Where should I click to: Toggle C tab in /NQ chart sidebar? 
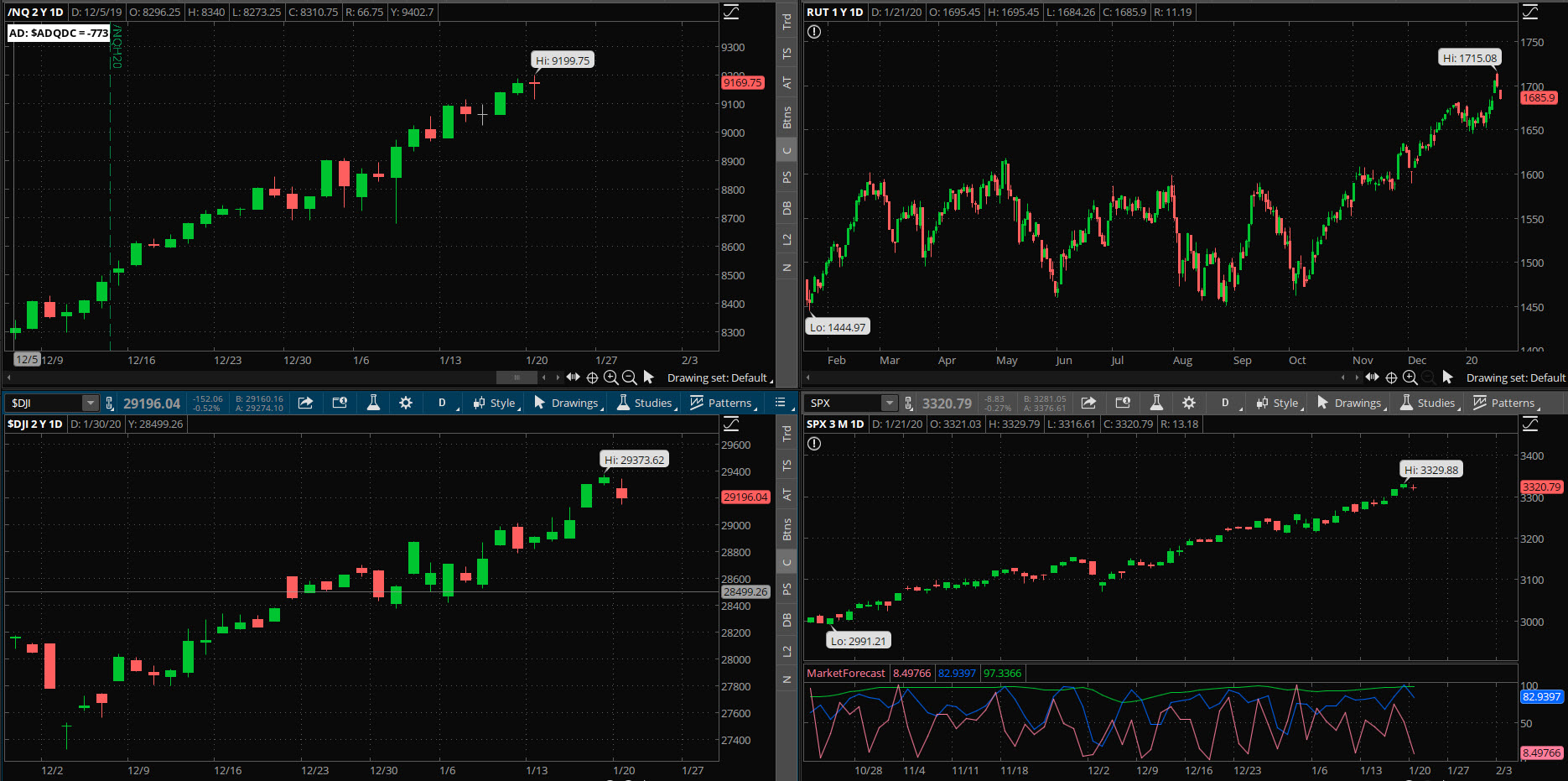(787, 151)
